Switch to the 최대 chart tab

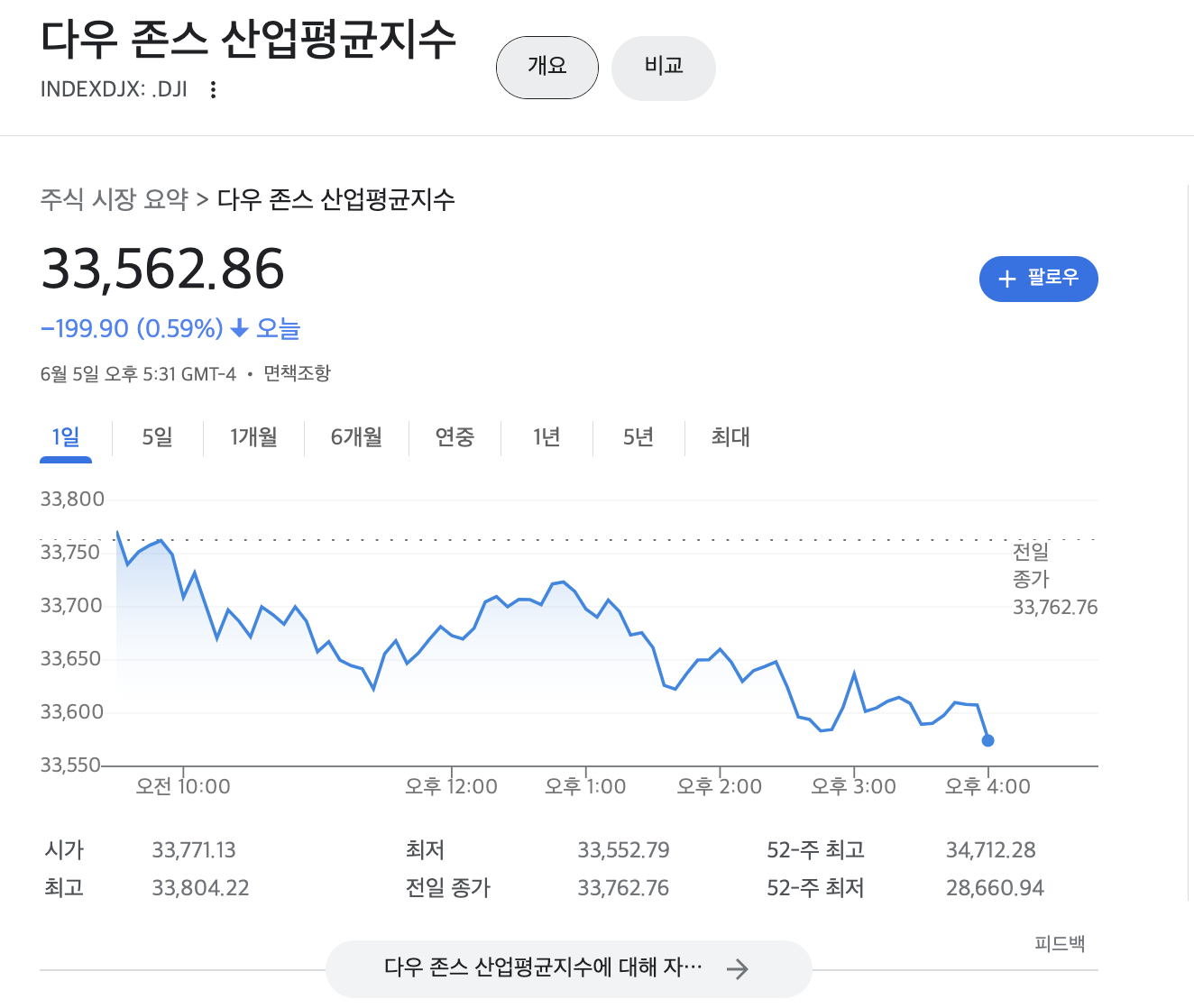[730, 437]
